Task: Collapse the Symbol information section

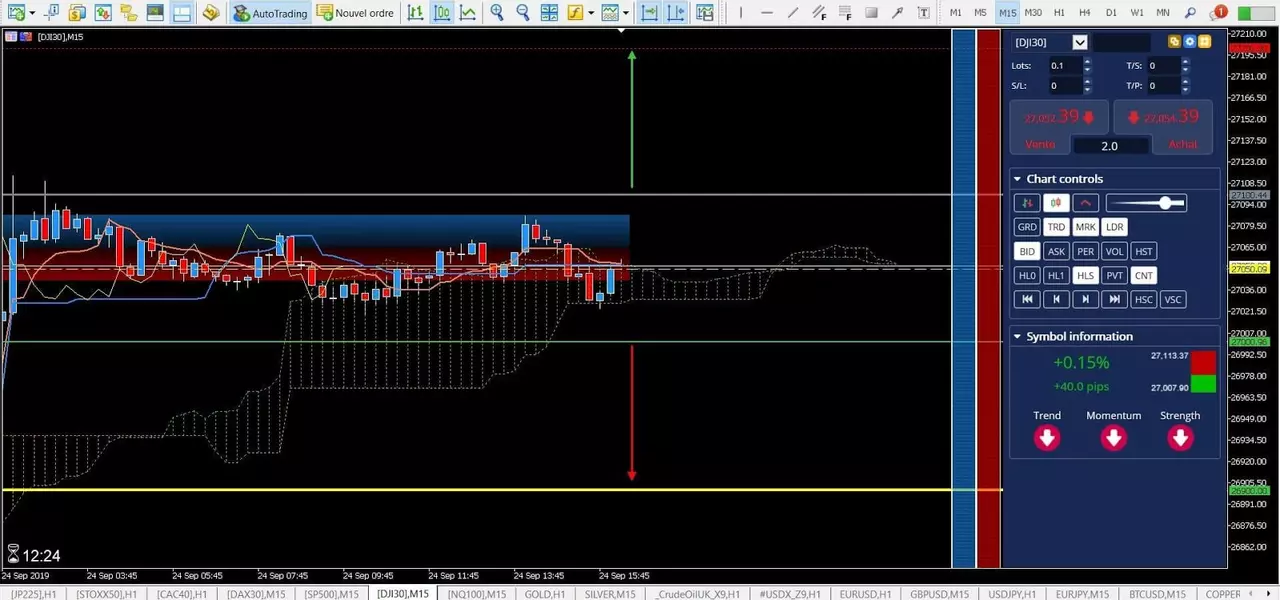Action: pos(1017,337)
